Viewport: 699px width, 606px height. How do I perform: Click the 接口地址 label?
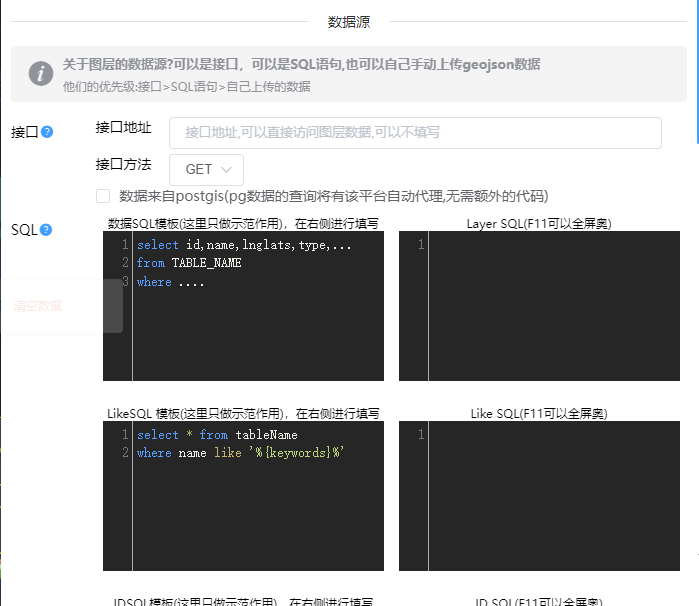click(123, 128)
